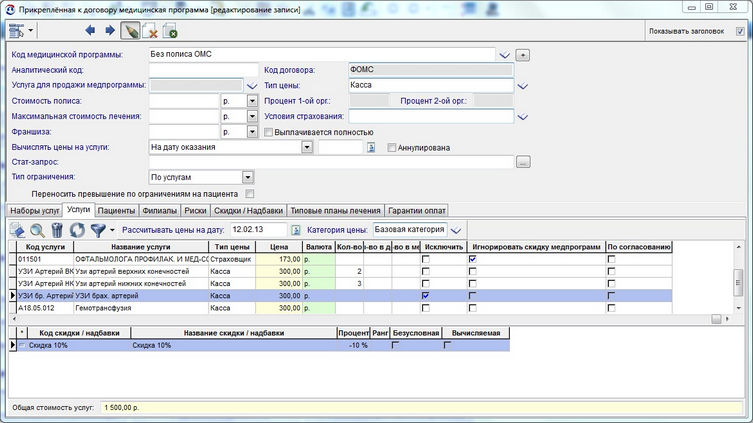Click Код скидки / надбавки column header
This screenshot has width=753, height=423.
coord(79,333)
